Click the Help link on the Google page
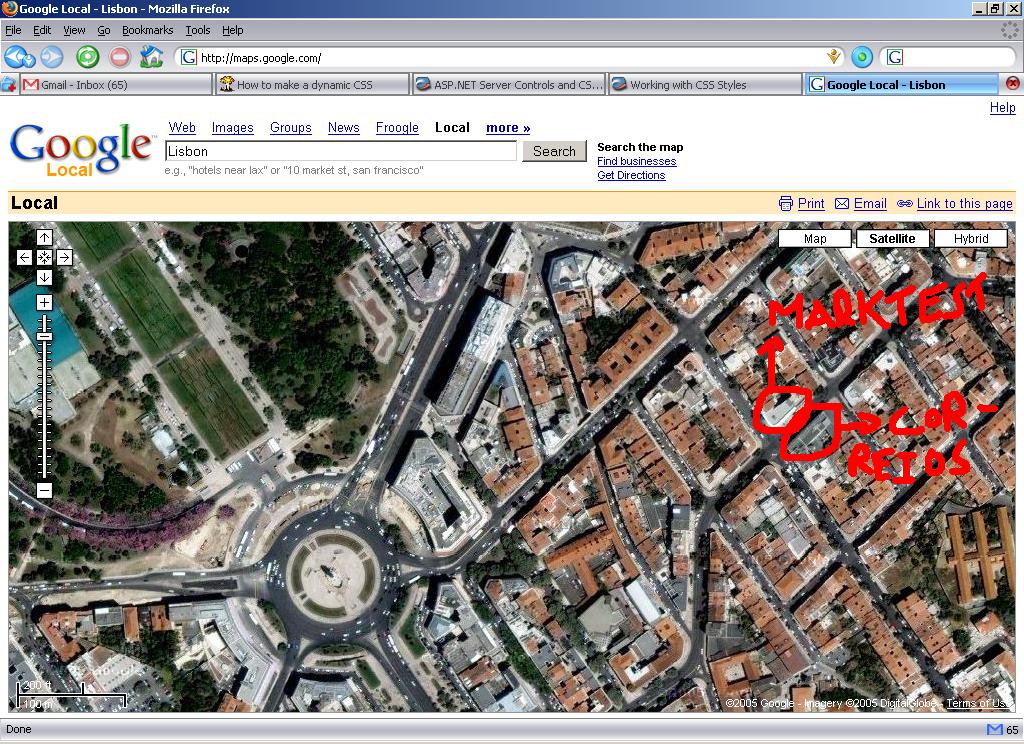The image size is (1024, 744). 1002,108
